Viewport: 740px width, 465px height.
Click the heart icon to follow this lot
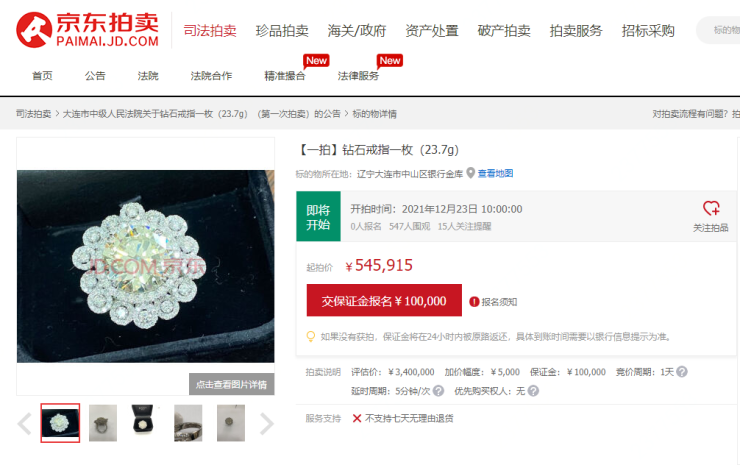(x=711, y=208)
